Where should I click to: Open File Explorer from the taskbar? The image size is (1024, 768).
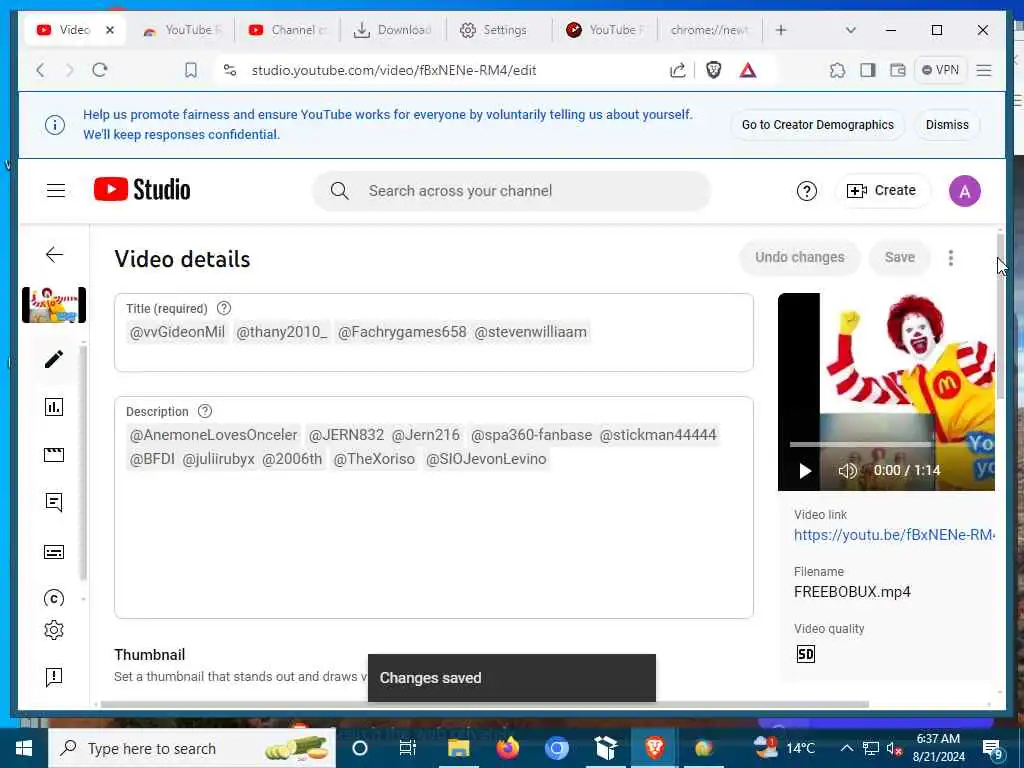458,748
